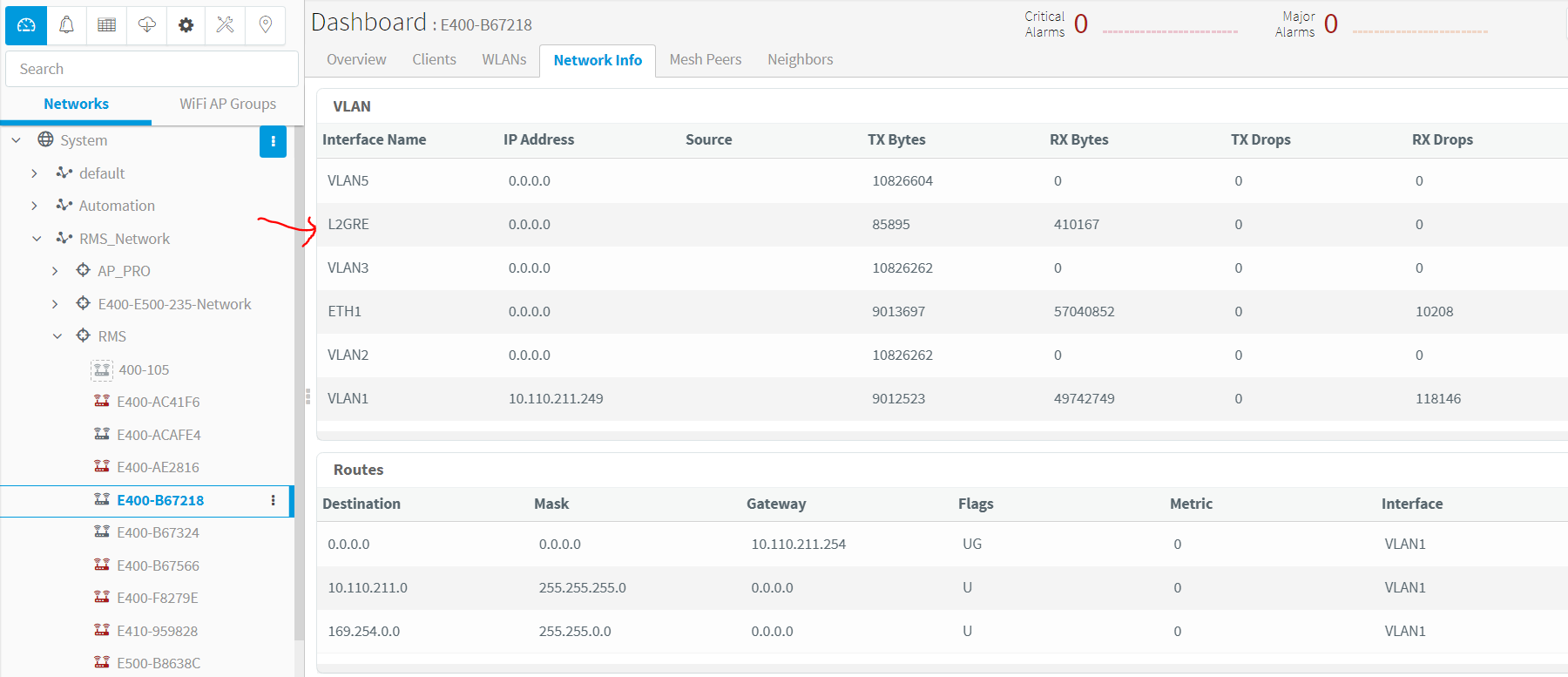Select device E400-AC41F6 in tree

158,402
